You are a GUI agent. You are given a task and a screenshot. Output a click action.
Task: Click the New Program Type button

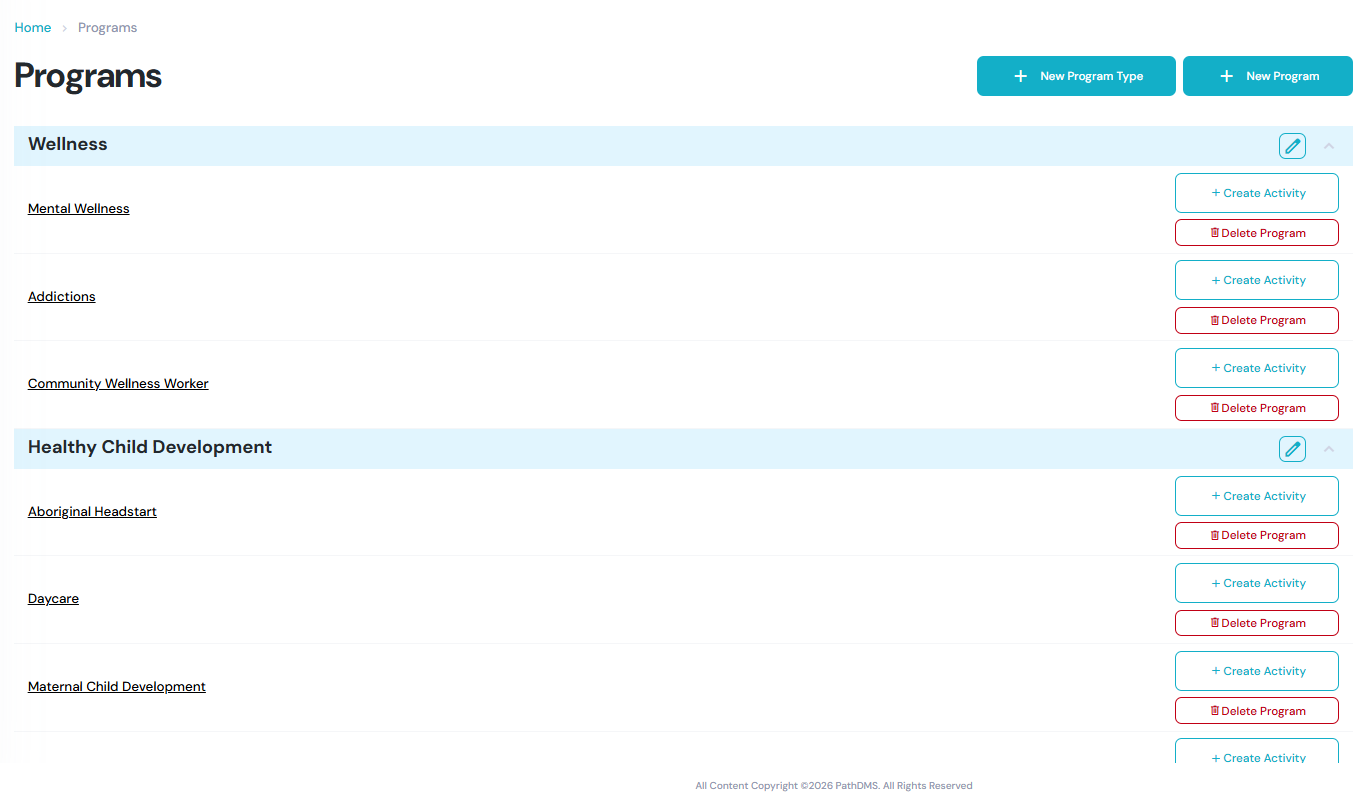coord(1075,76)
